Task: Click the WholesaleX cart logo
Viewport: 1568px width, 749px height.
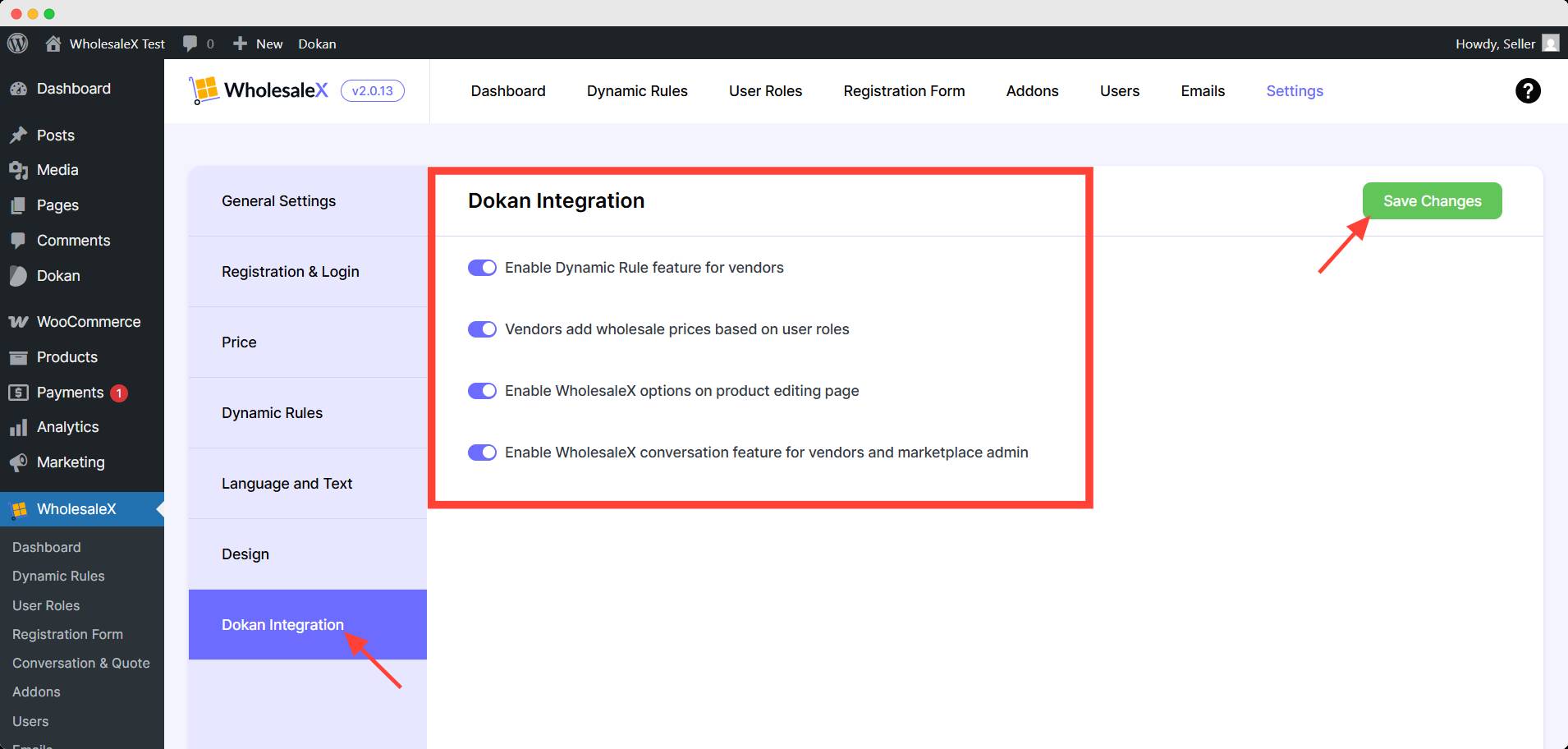Action: pos(204,90)
